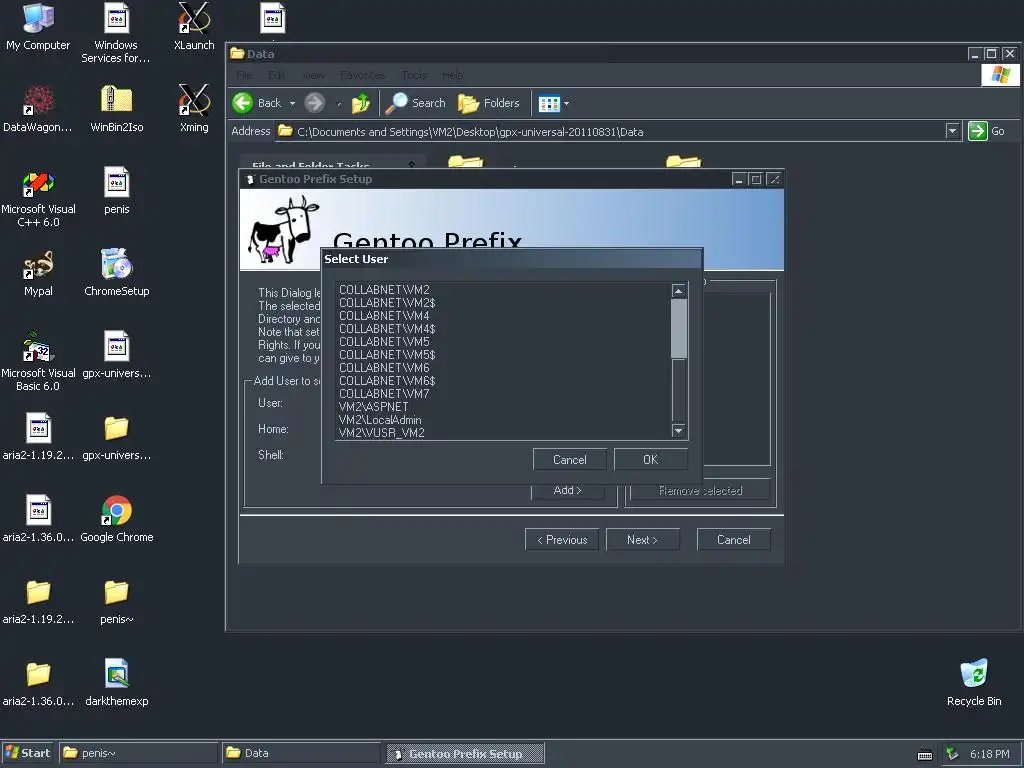Expand Views dropdown arrow
Image resolution: width=1024 pixels, height=768 pixels.
pyautogui.click(x=566, y=103)
